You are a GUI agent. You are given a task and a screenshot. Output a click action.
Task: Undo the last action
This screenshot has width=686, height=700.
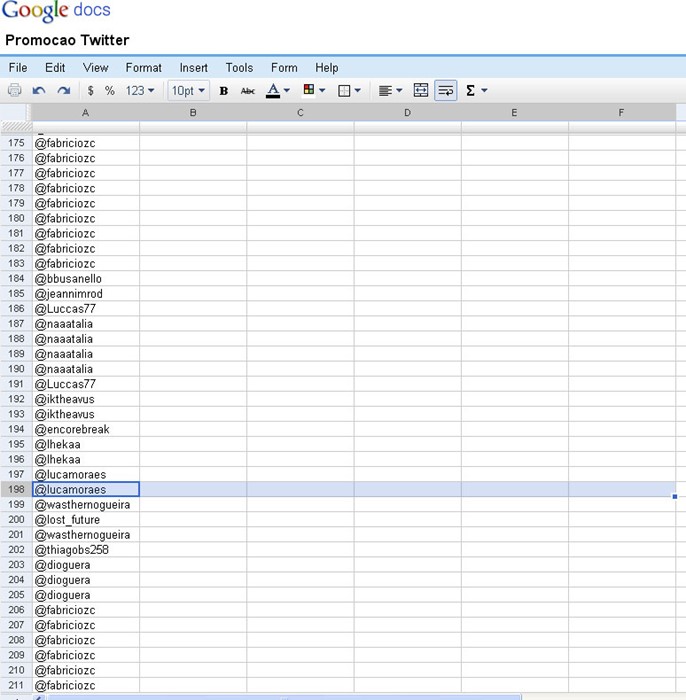point(39,90)
